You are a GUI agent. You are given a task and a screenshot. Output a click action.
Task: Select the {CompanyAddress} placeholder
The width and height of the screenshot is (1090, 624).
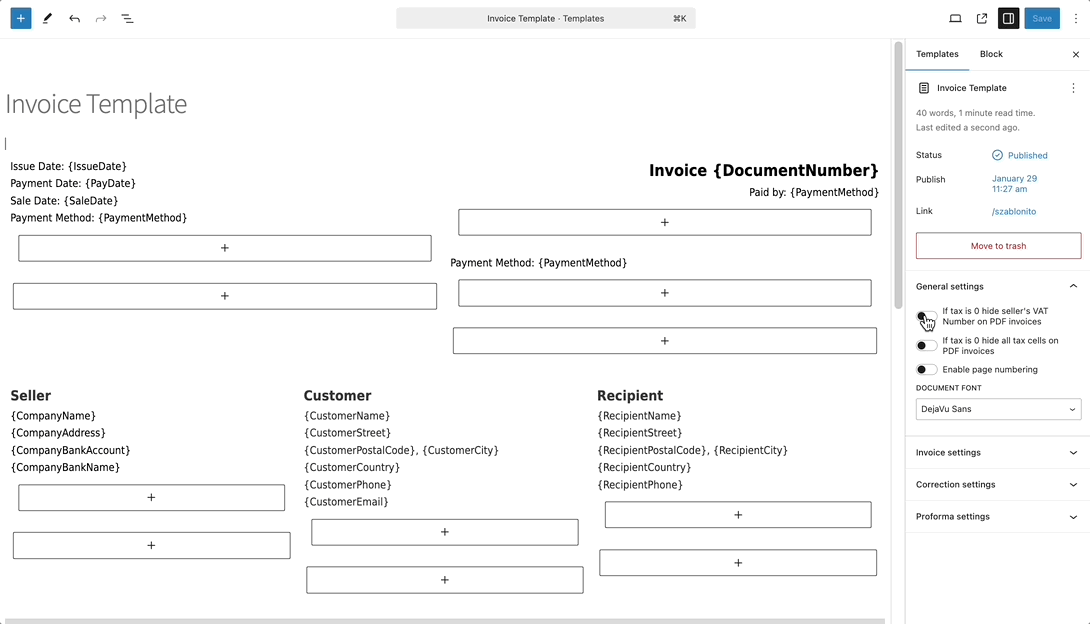click(58, 433)
